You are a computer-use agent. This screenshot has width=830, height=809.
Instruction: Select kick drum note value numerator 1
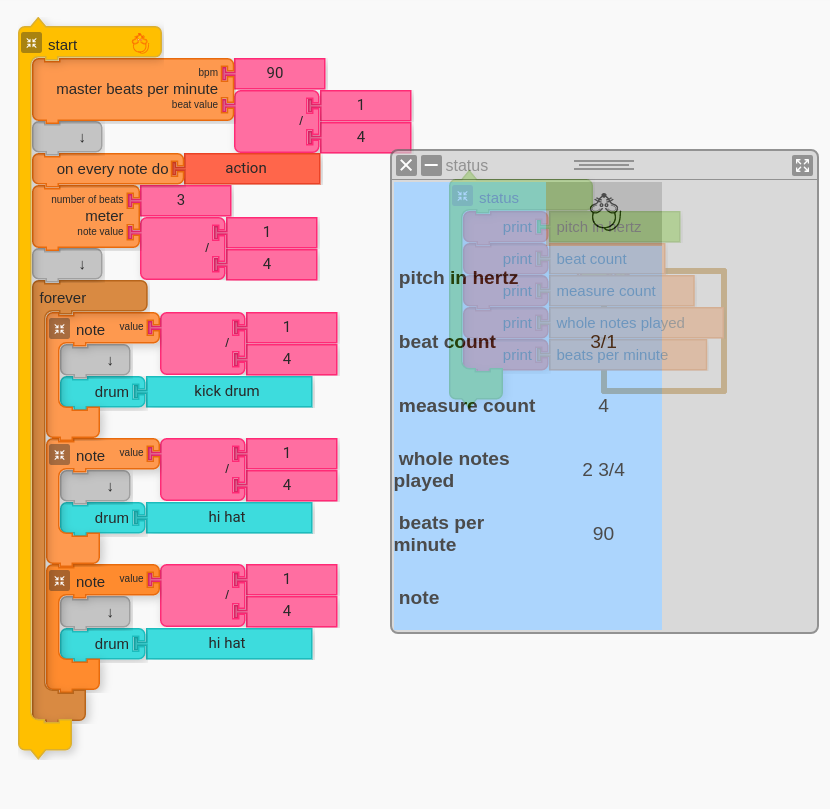291,327
